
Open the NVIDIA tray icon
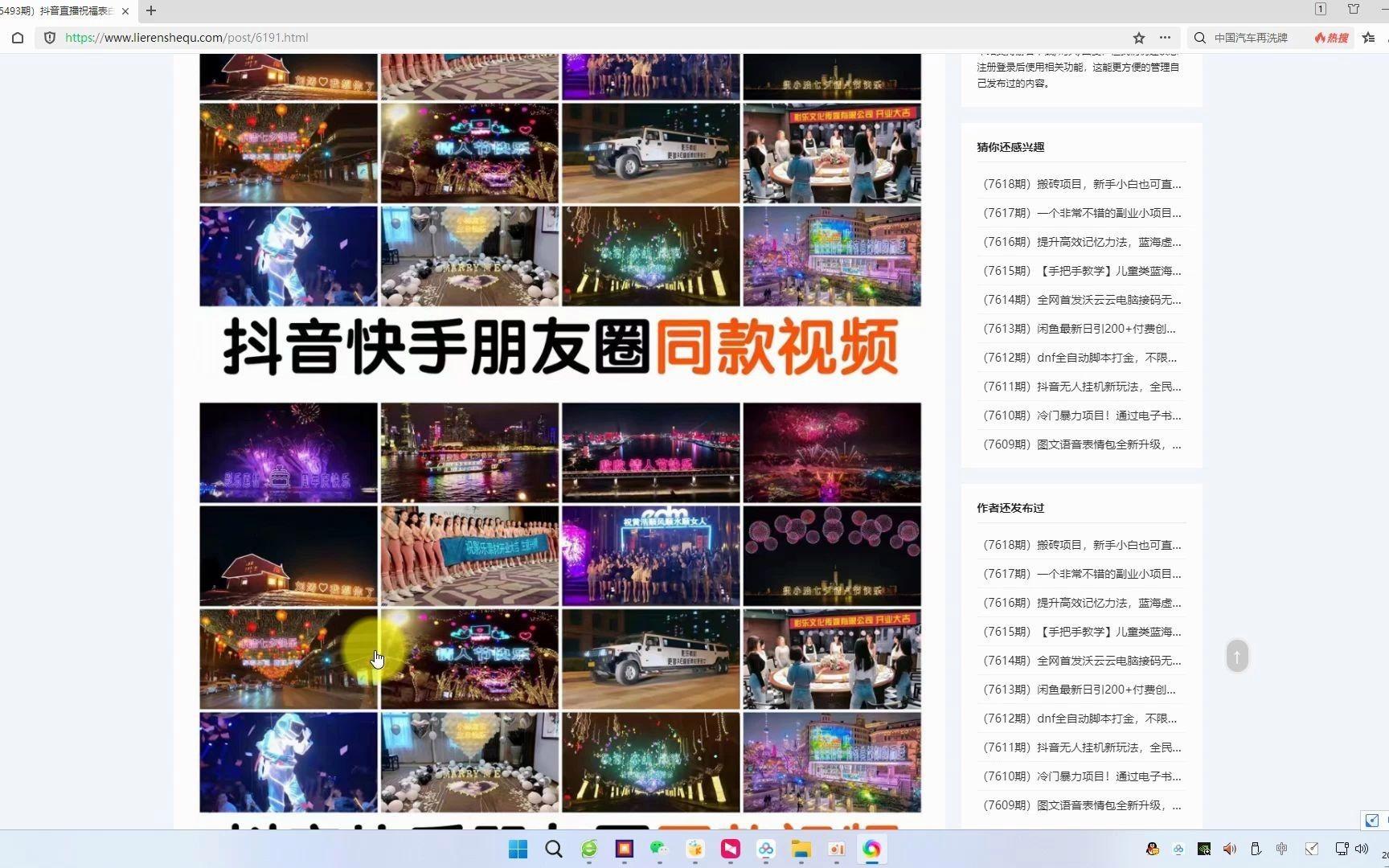1204,849
